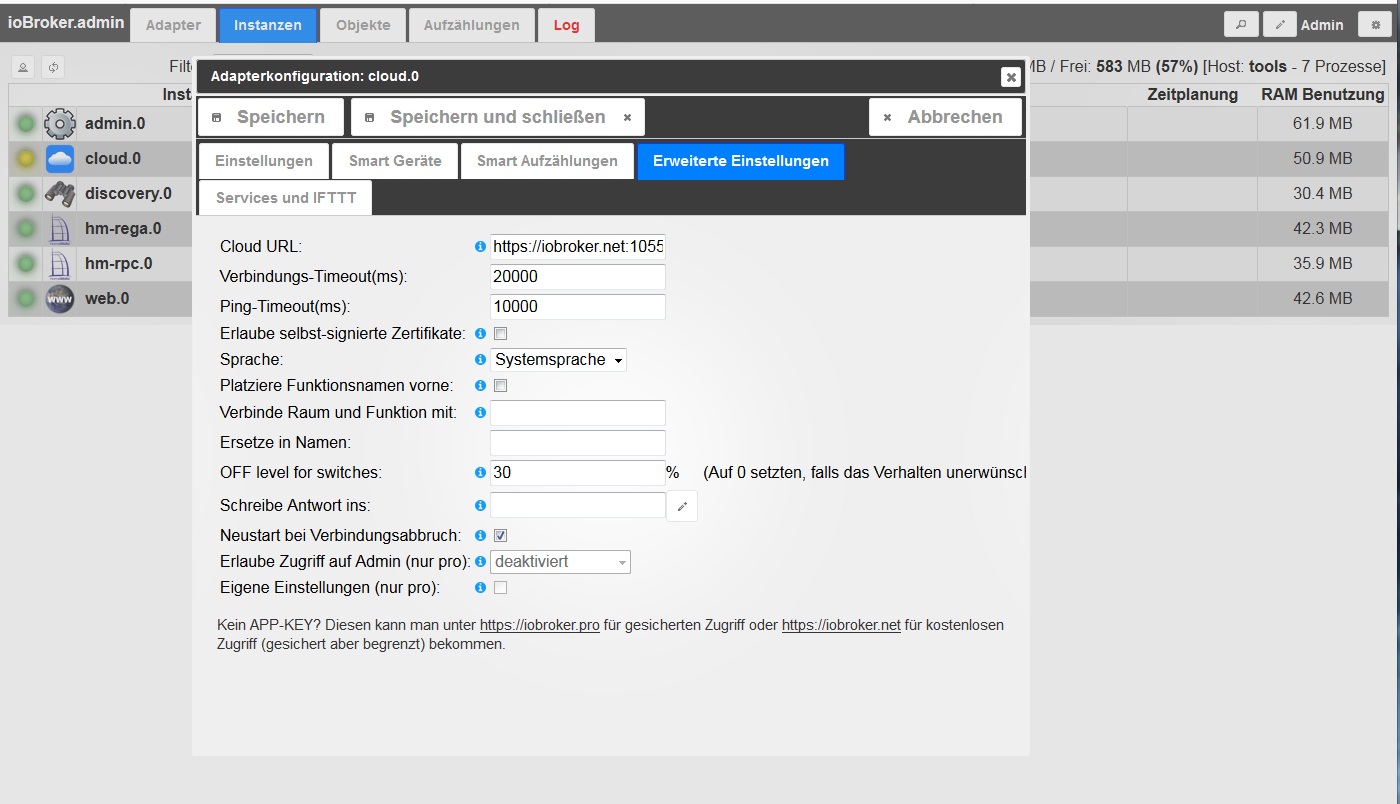Click the Speichern button
1400x804 pixels.
pyautogui.click(x=270, y=117)
